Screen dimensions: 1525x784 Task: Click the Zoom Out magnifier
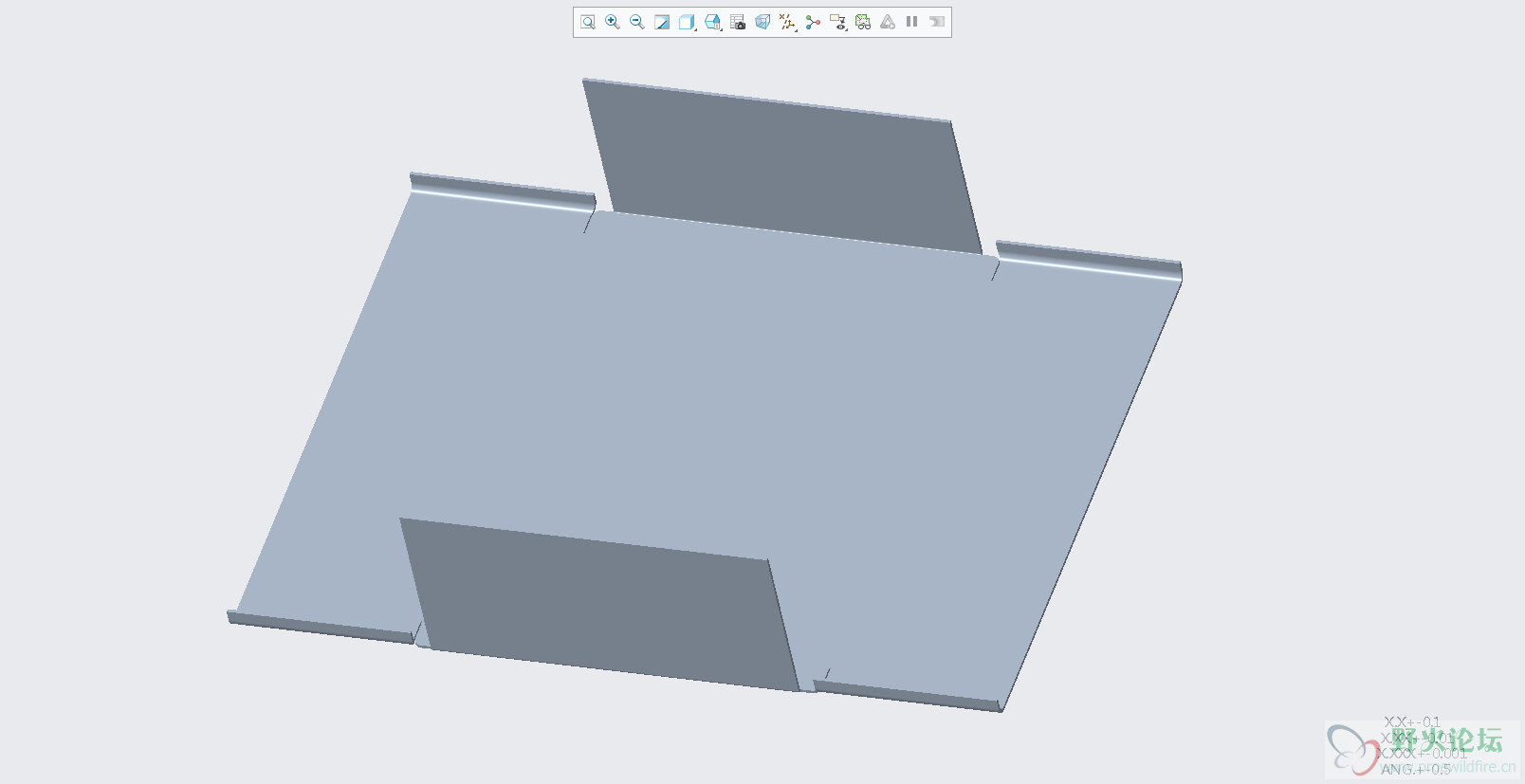(637, 22)
